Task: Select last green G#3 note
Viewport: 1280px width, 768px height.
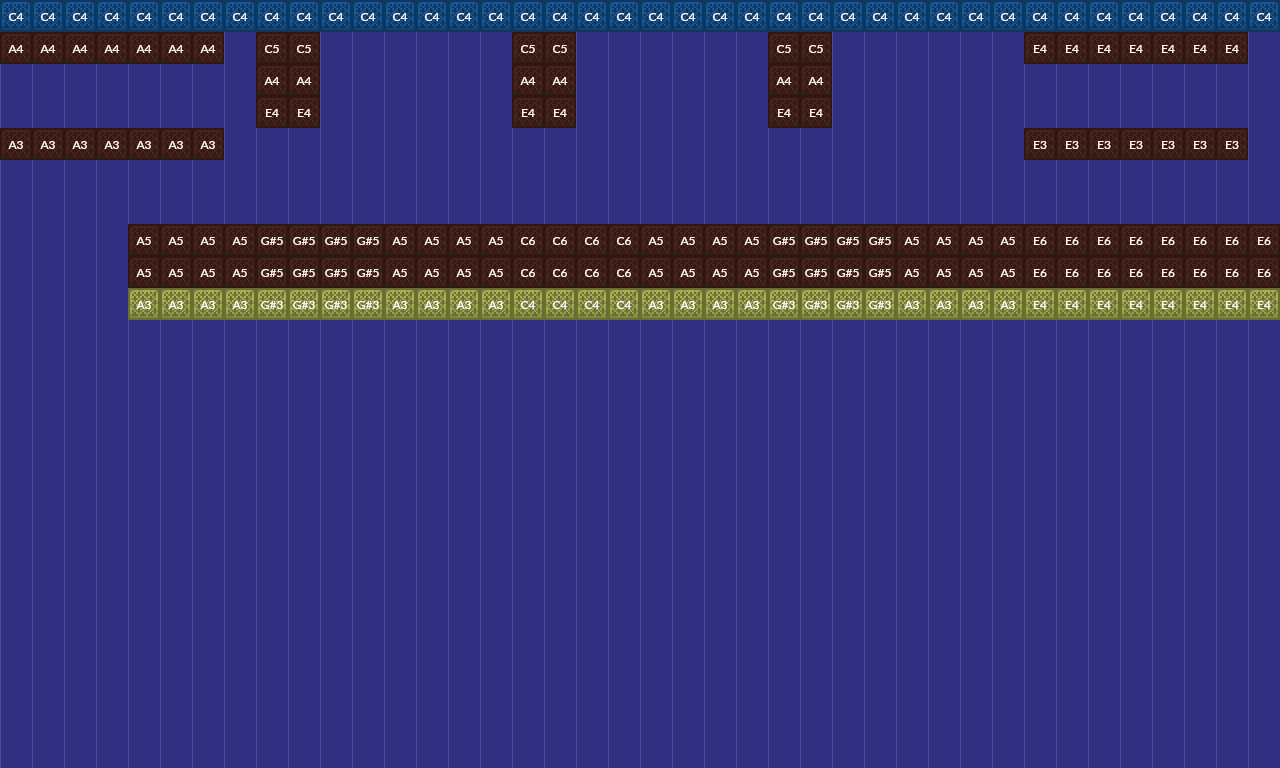Action: pyautogui.click(x=880, y=304)
